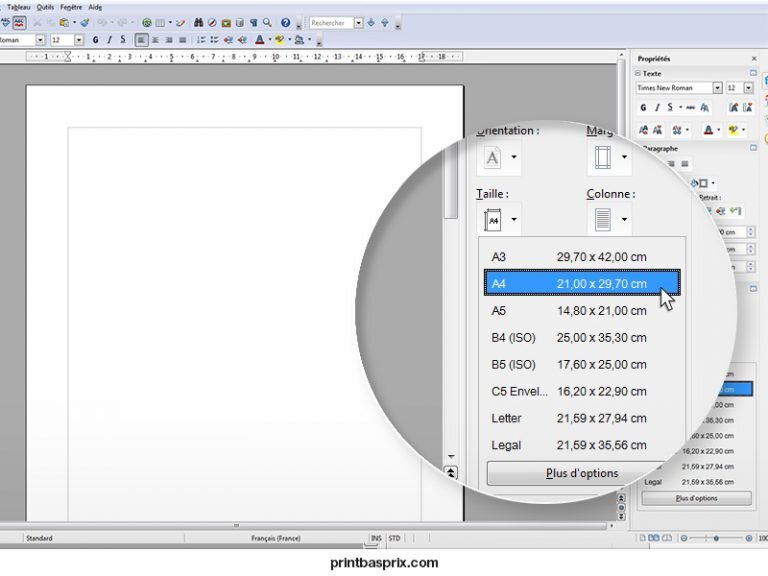Click Find Next down arrow
The image size is (768, 576).
pos(371,23)
